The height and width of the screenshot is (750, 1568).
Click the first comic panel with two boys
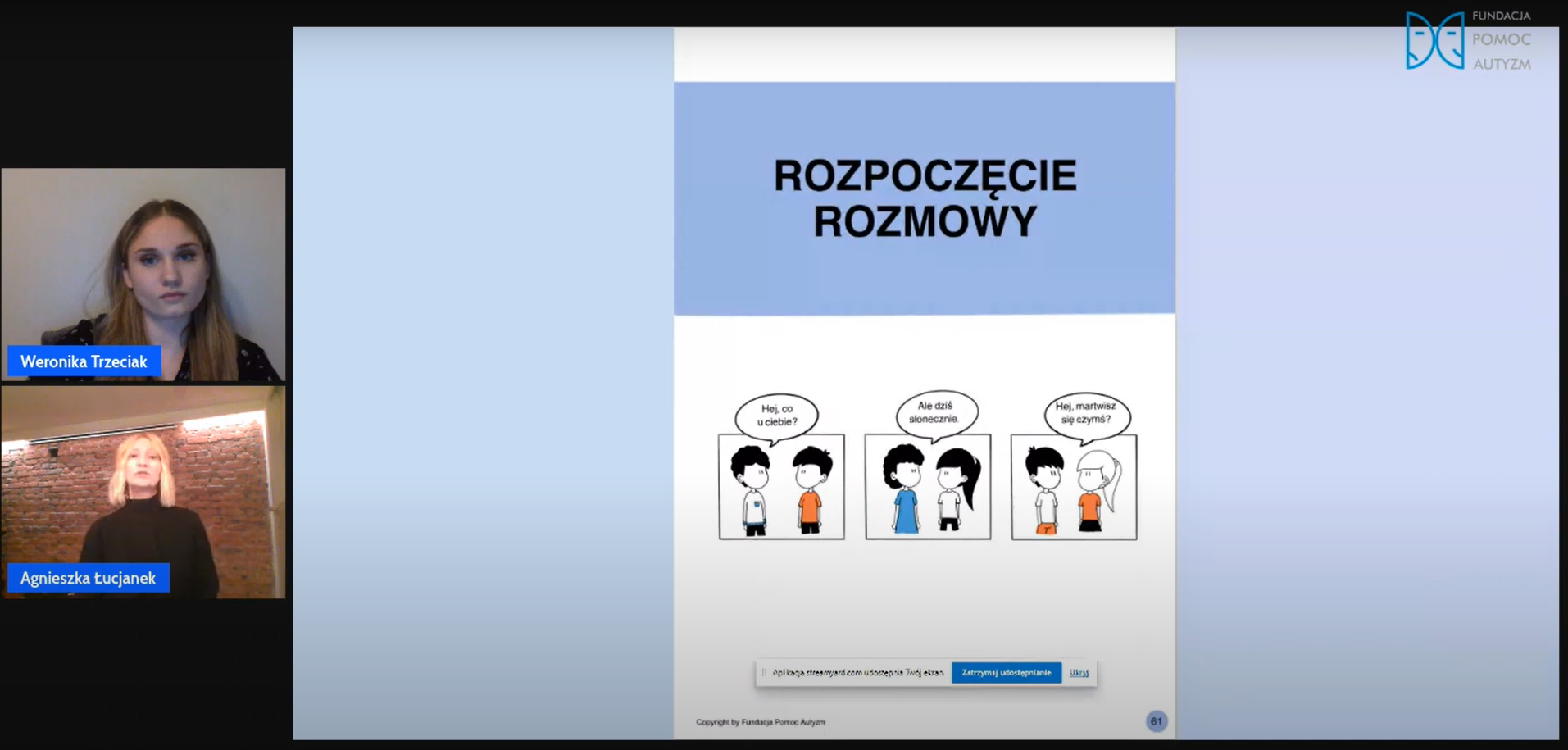coord(781,487)
